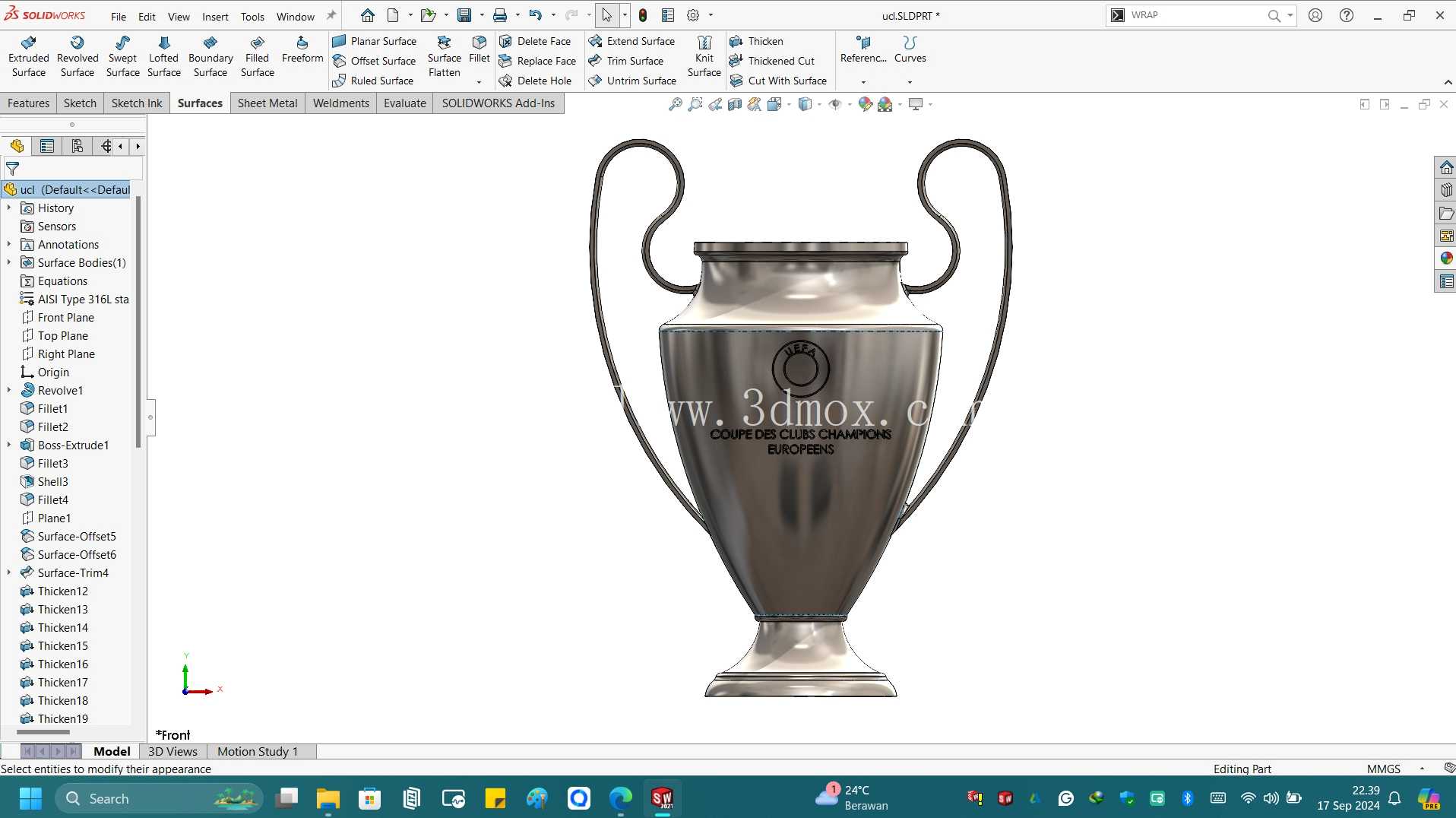This screenshot has width=1456, height=818.
Task: Expand the Surface Bodies(1) node
Action: pyautogui.click(x=9, y=262)
